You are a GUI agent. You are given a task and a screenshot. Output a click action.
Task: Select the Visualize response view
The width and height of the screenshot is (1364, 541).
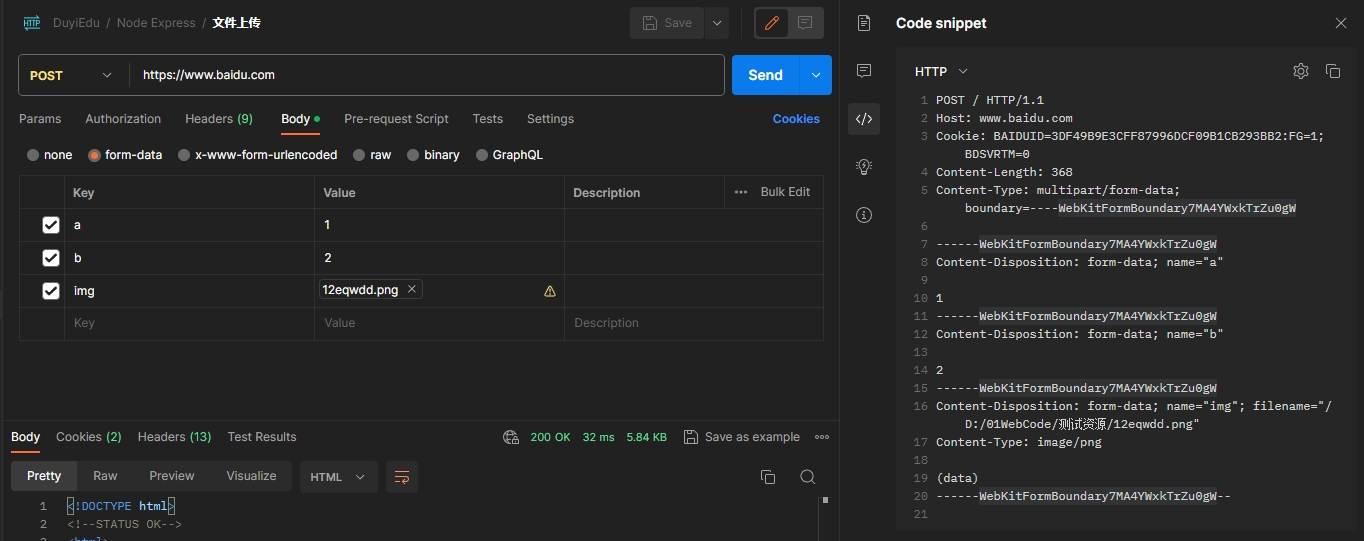pyautogui.click(x=251, y=476)
